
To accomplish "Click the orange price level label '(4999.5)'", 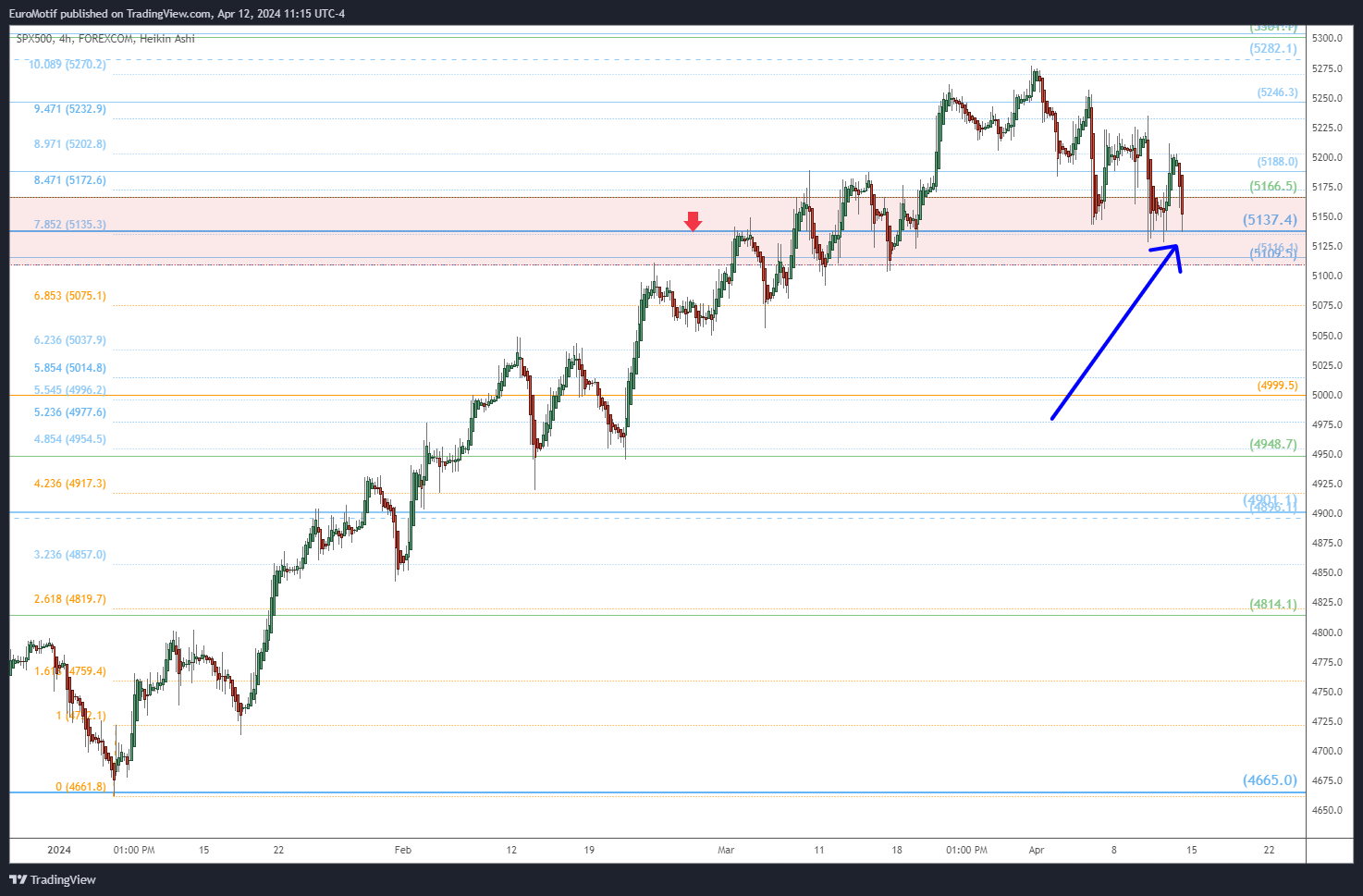I will [1277, 386].
